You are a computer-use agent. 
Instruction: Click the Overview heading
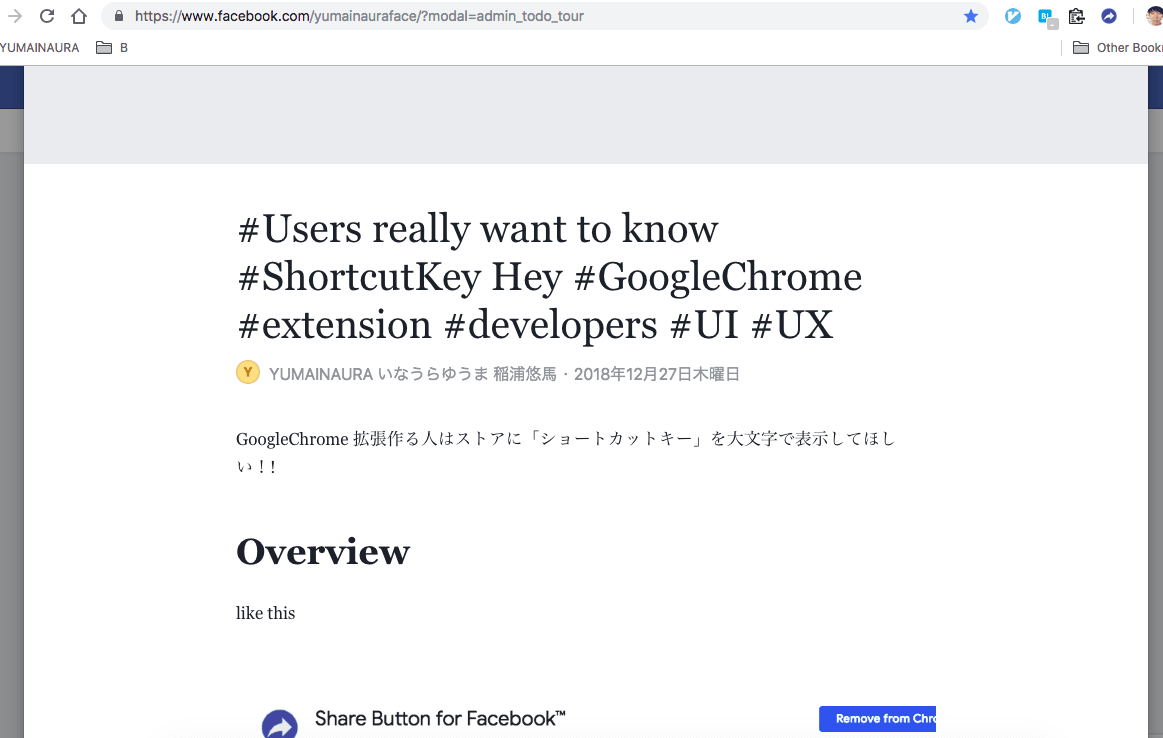(x=323, y=552)
